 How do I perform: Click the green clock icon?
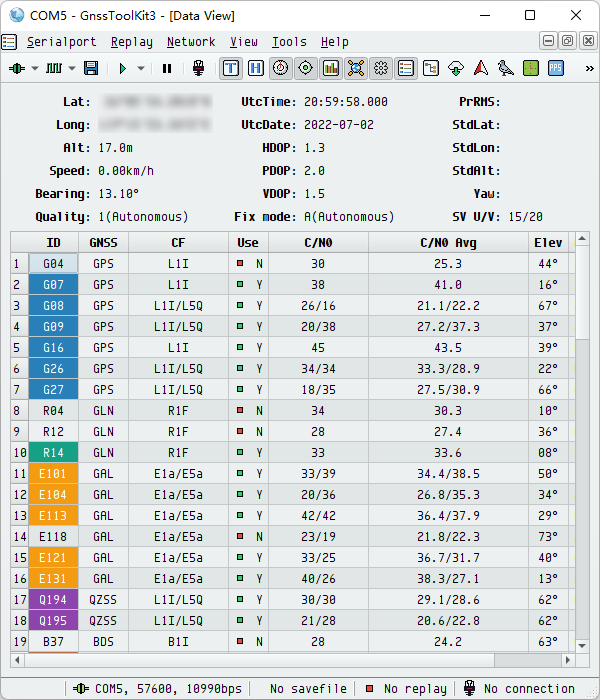tap(531, 68)
